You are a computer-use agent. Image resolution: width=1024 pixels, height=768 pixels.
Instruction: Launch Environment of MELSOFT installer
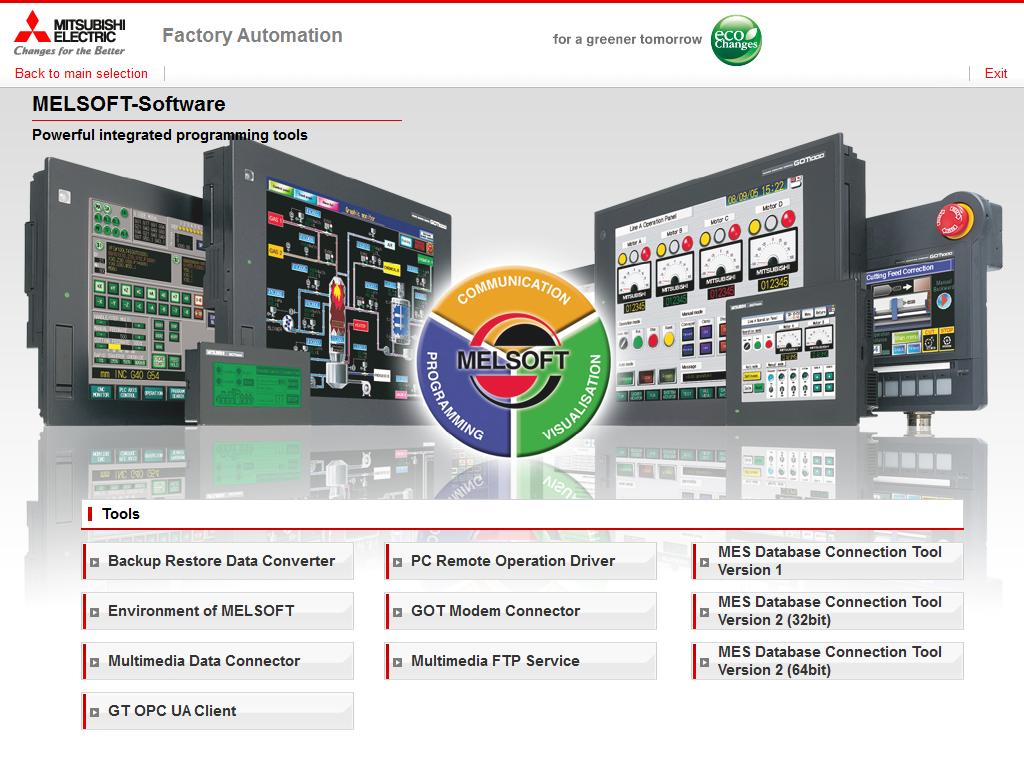click(x=218, y=611)
